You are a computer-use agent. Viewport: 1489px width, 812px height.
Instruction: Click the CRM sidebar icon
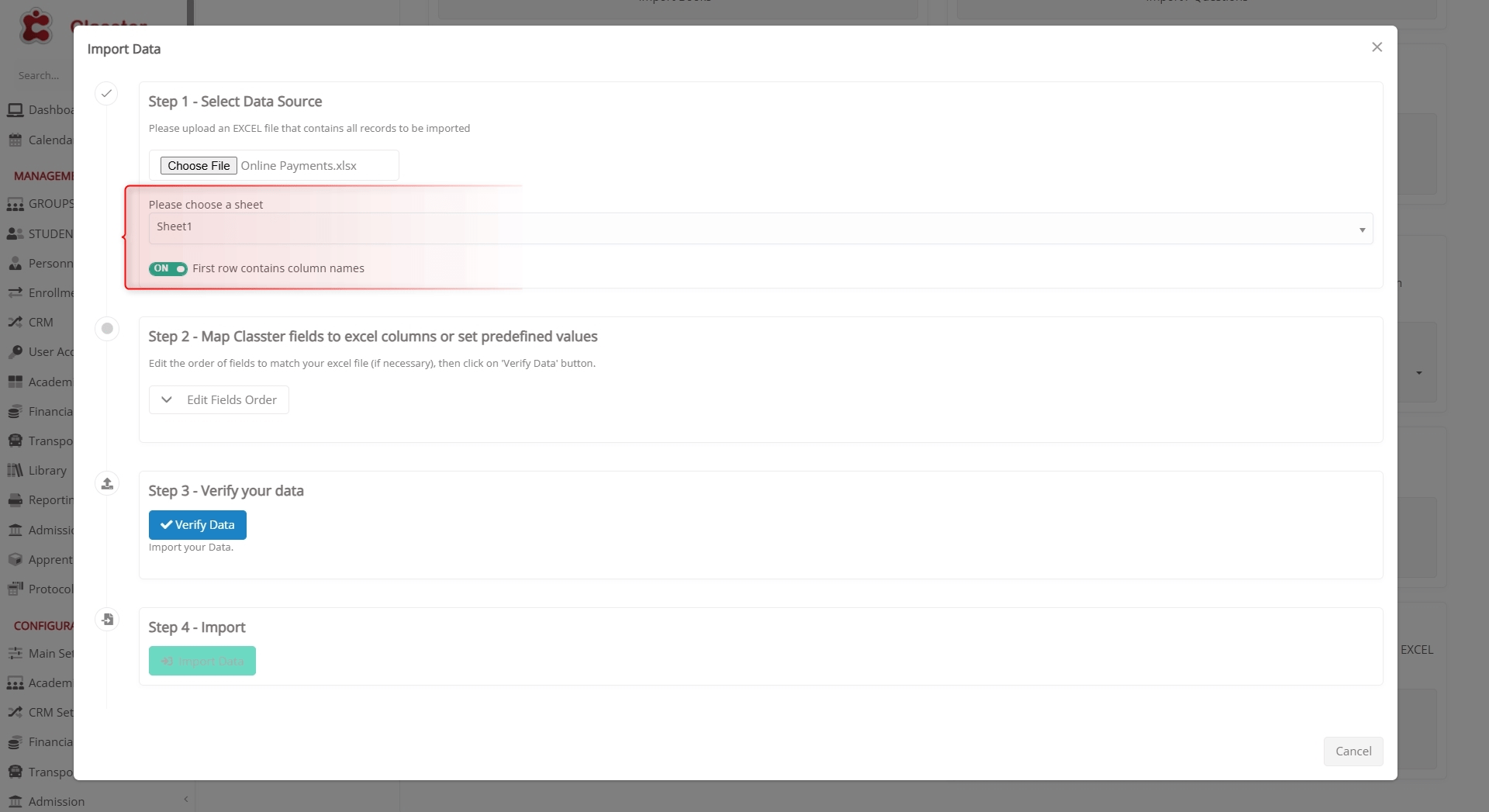coord(15,322)
